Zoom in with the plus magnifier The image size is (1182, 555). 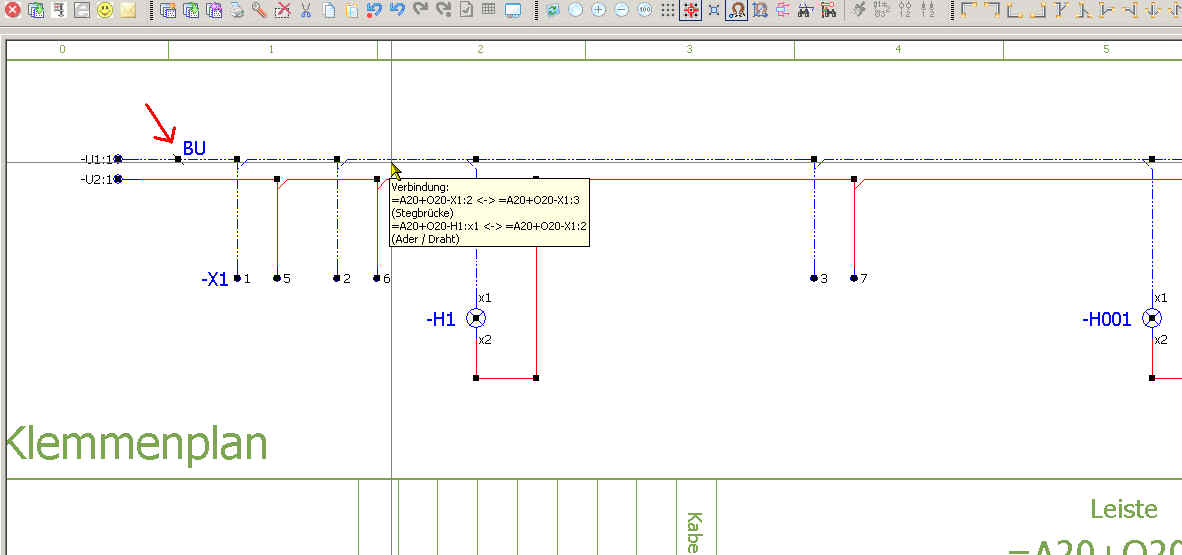[x=598, y=11]
